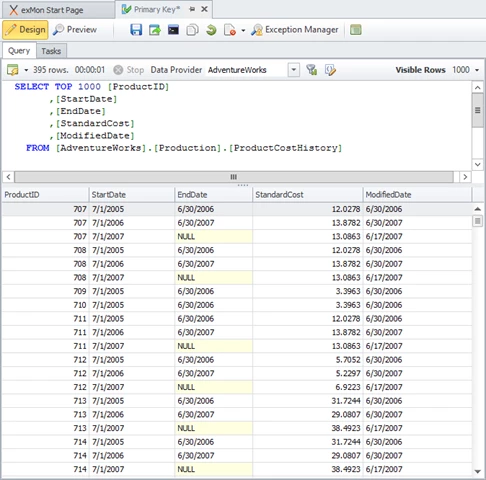Image resolution: width=486 pixels, height=480 pixels.
Task: Click the StandardCost column header
Action: [307, 195]
